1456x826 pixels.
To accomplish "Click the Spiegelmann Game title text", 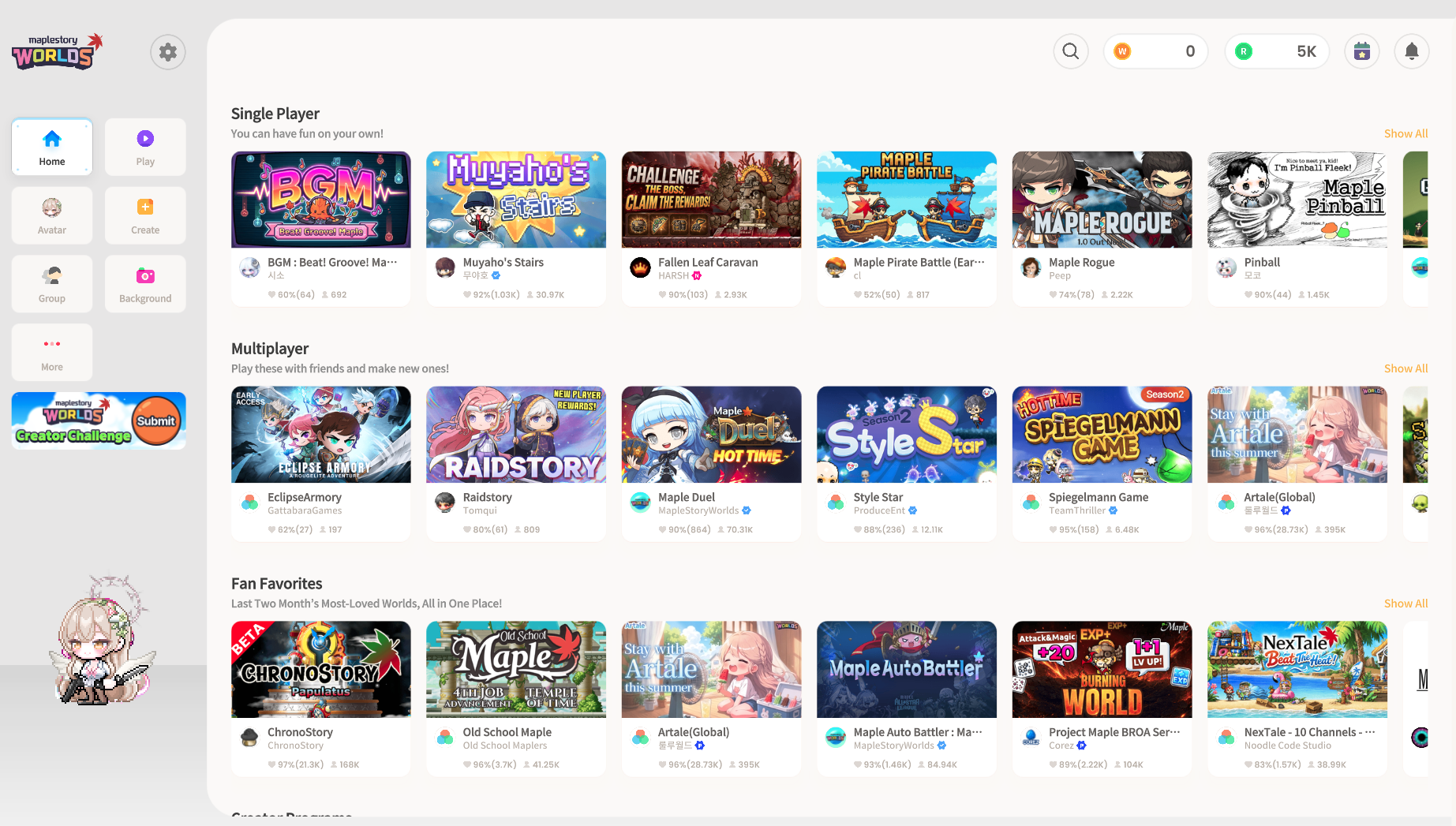I will point(1099,498).
